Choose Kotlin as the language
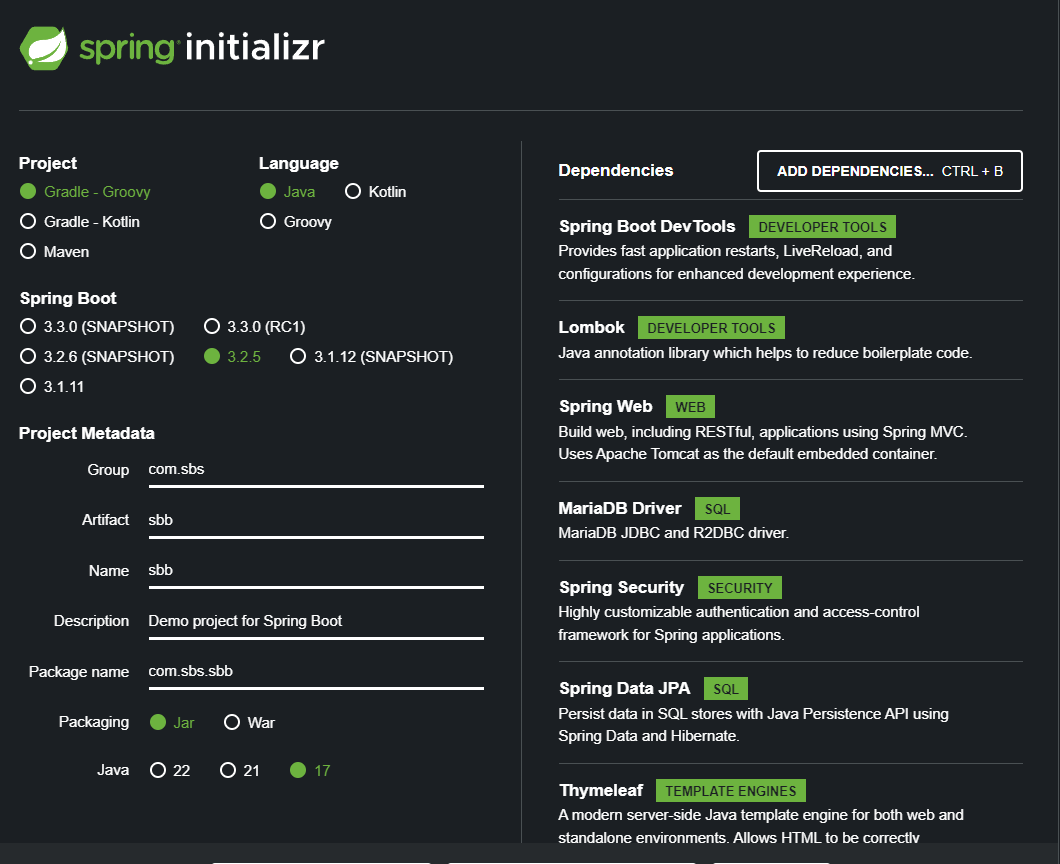Image resolution: width=1060 pixels, height=864 pixels. [x=375, y=192]
